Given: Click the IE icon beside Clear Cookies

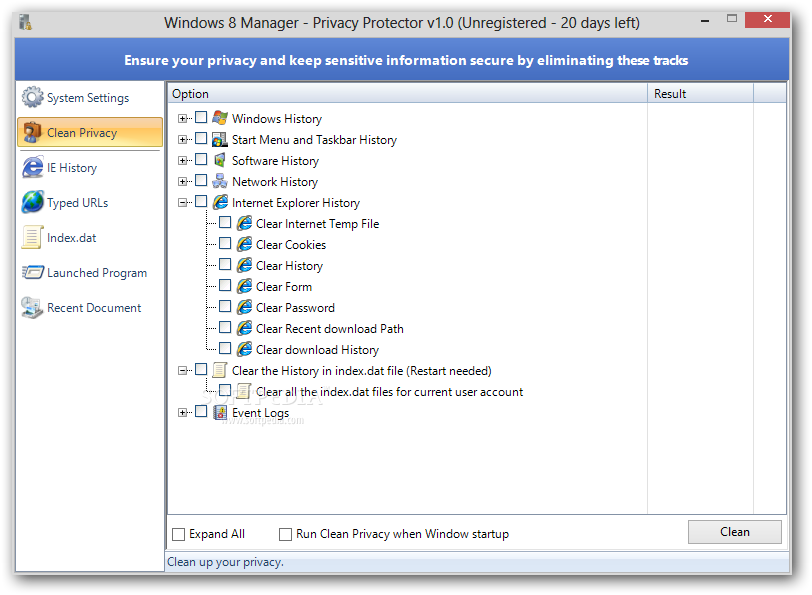Looking at the screenshot, I should [x=244, y=244].
